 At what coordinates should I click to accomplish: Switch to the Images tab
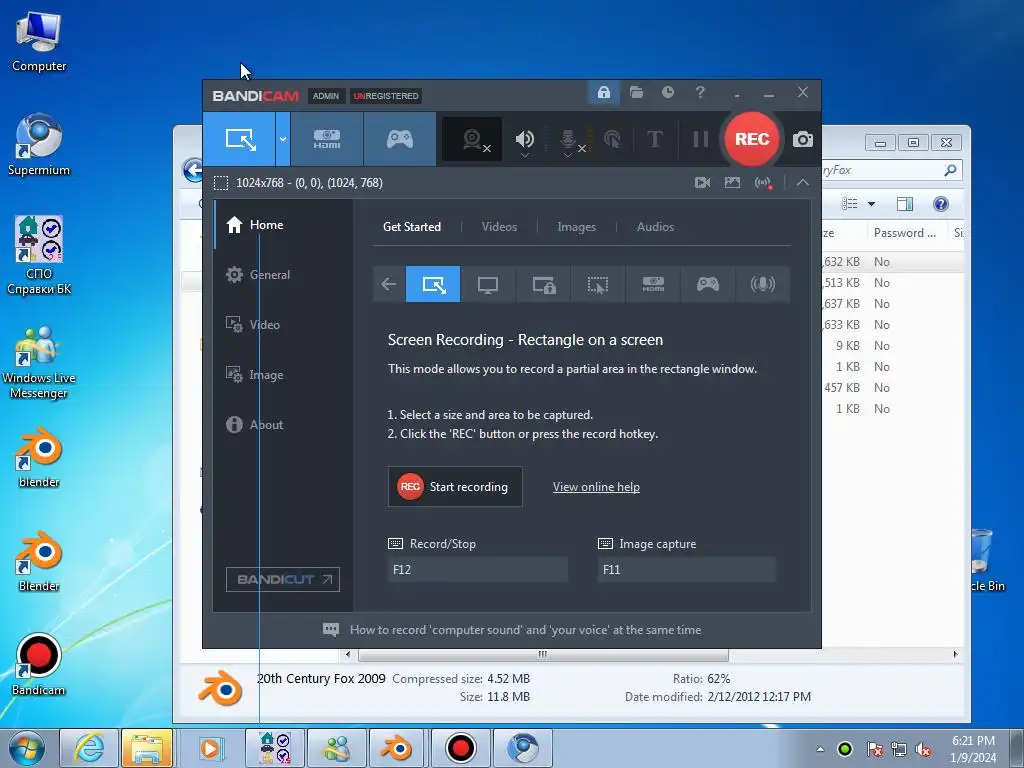576,227
